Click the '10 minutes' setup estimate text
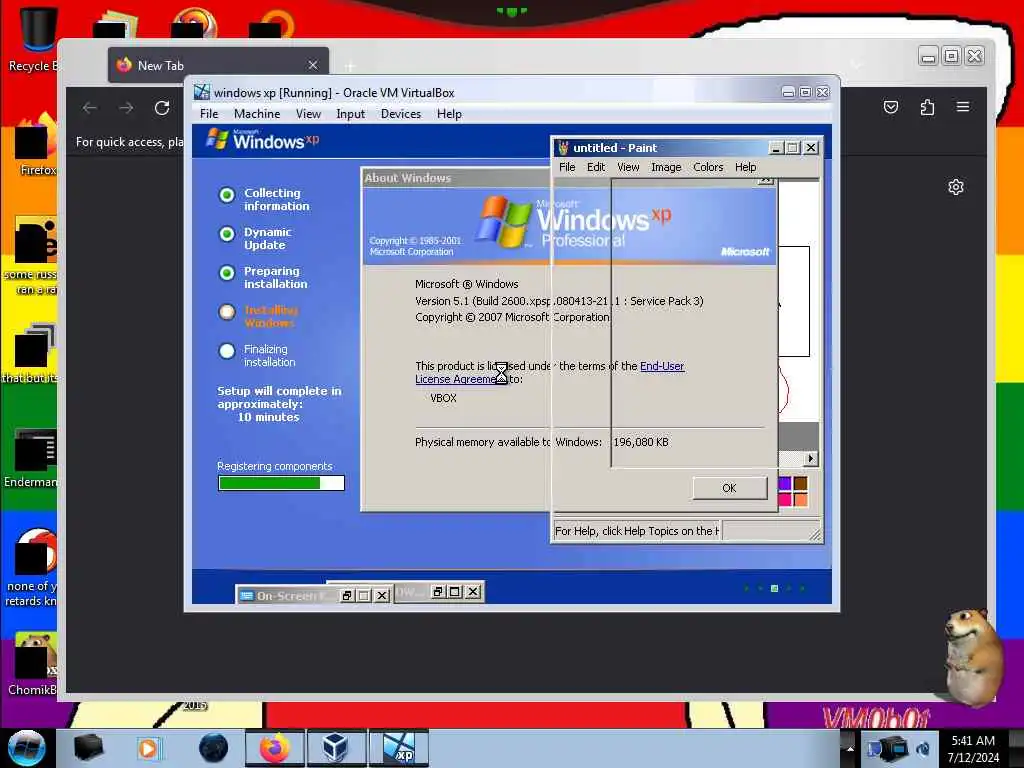Image resolution: width=1024 pixels, height=768 pixels. [x=268, y=417]
